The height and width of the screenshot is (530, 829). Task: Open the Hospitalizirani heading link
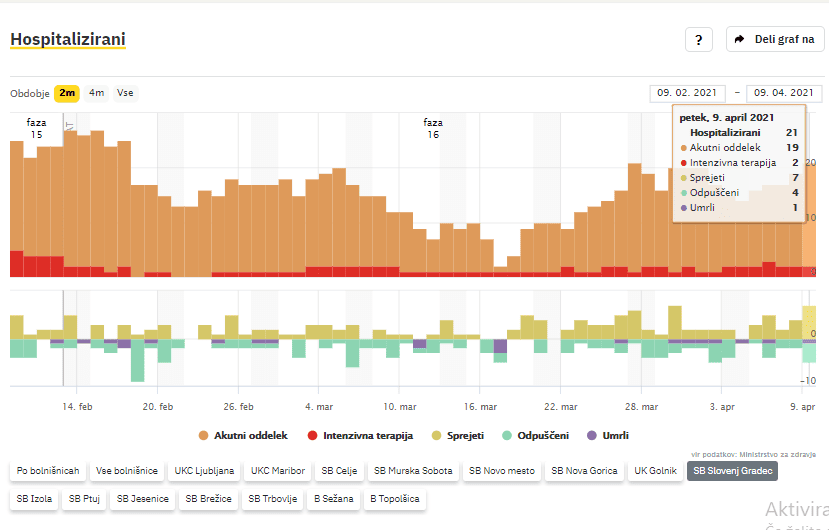click(67, 39)
